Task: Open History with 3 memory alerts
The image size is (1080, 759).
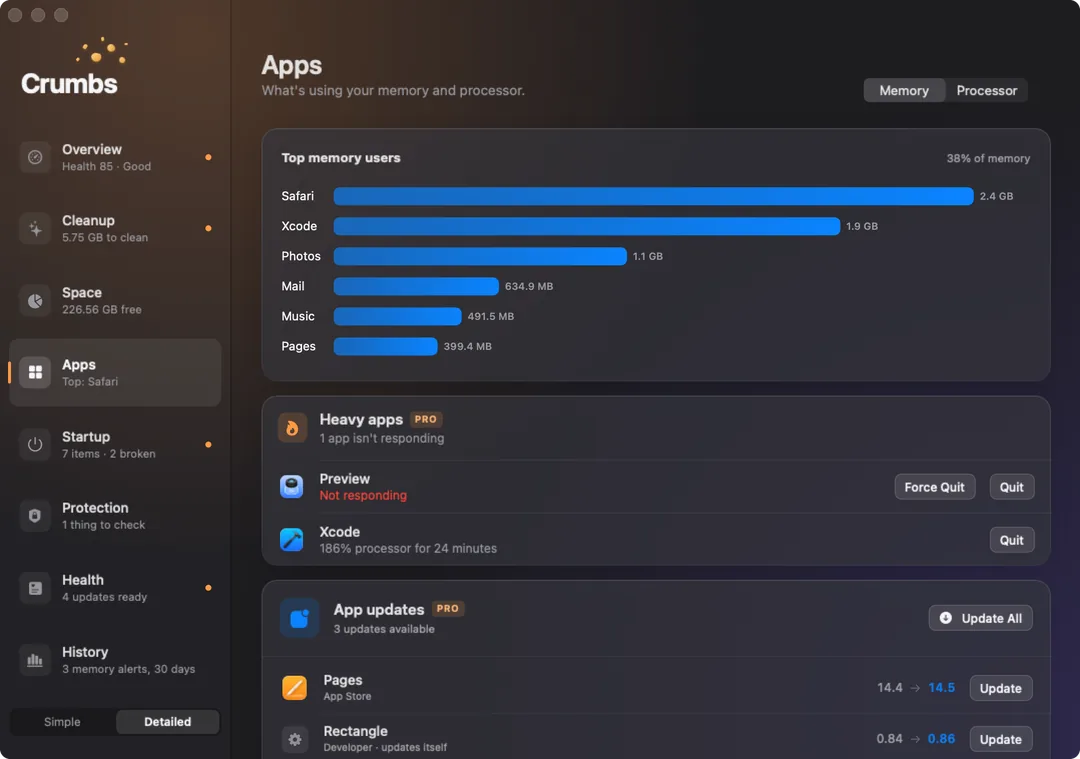Action: tap(115, 660)
